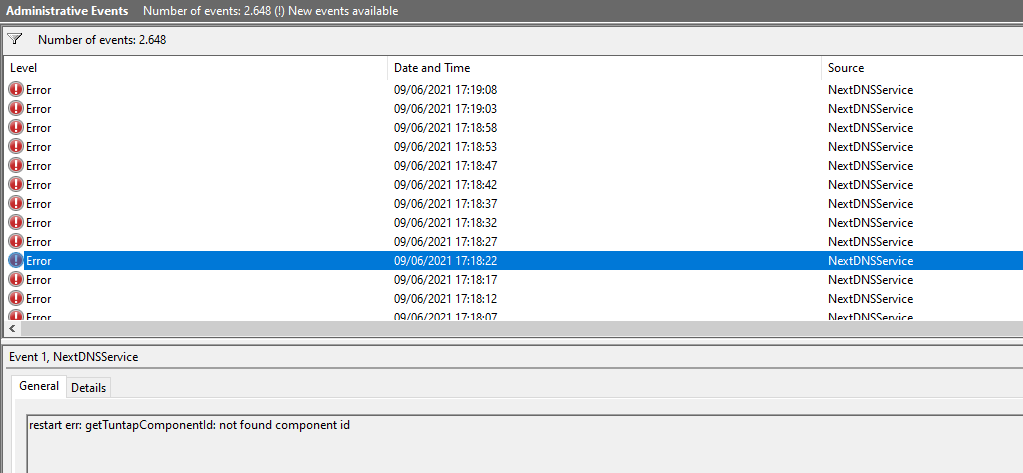Click error icon of 17:18:27 event

tap(16, 241)
